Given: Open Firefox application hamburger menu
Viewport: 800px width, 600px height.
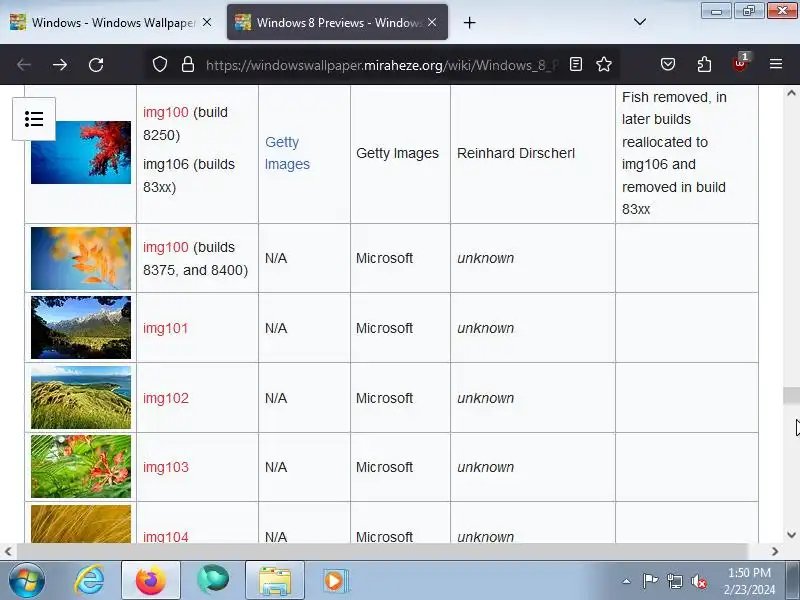Looking at the screenshot, I should coord(776,64).
